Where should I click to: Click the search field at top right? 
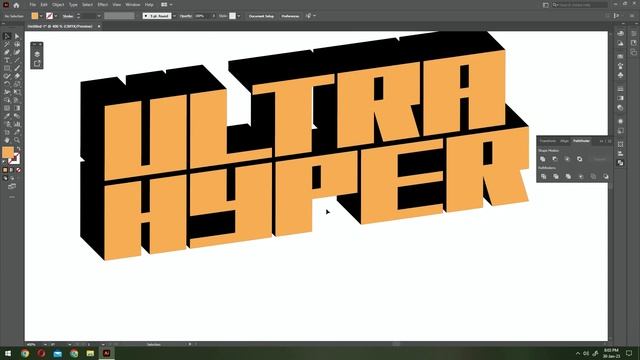pos(580,5)
